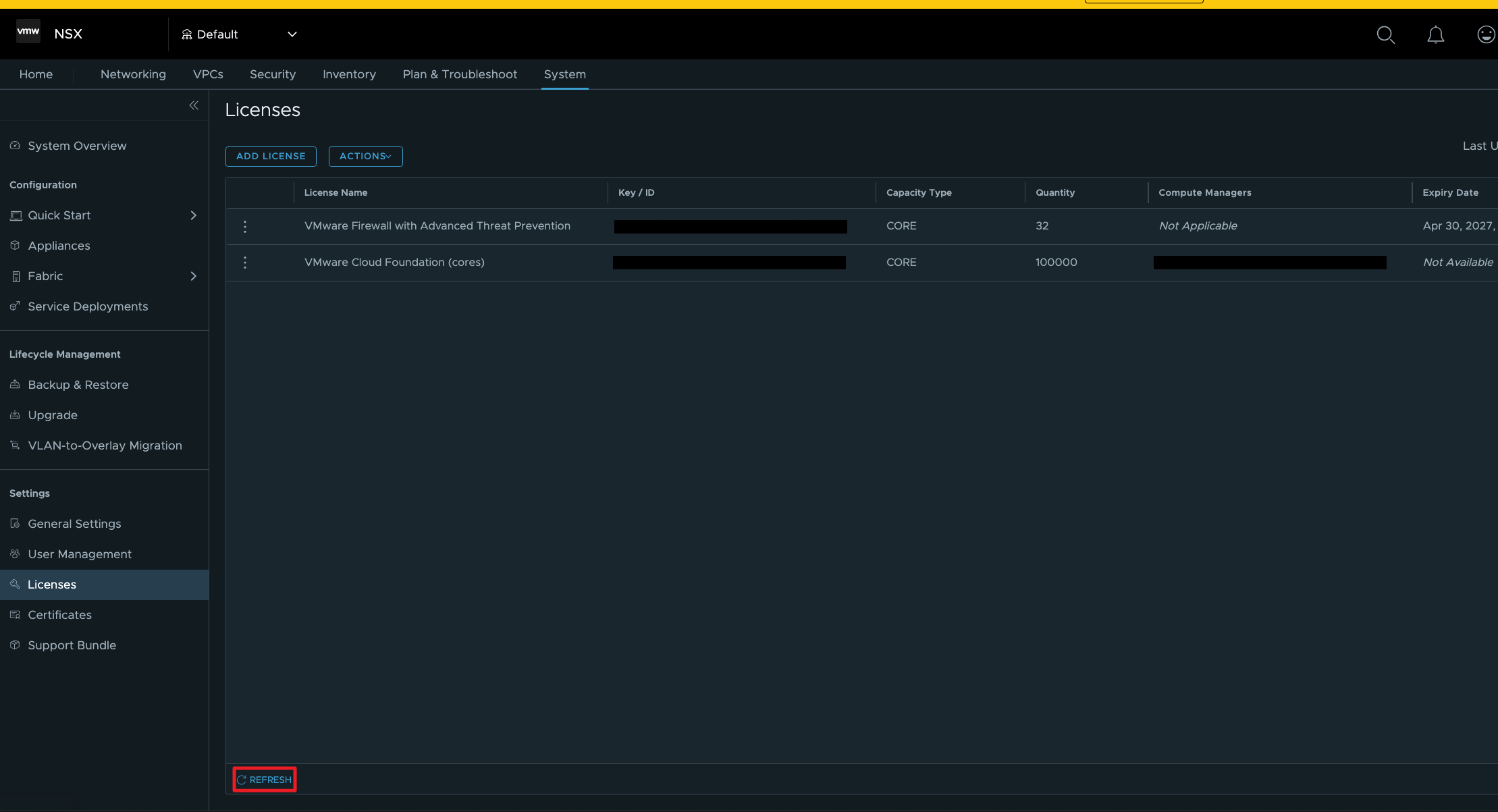Navigate to Upgrade page
The height and width of the screenshot is (812, 1498).
click(x=53, y=415)
